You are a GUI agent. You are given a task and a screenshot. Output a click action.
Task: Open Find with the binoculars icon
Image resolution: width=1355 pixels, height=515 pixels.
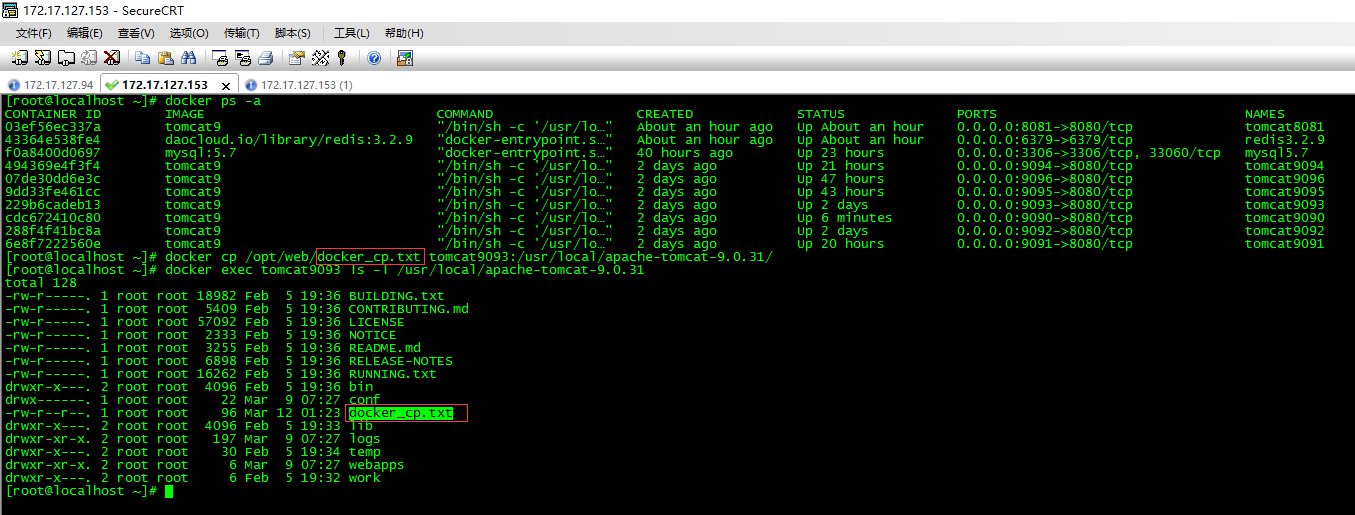coord(189,58)
